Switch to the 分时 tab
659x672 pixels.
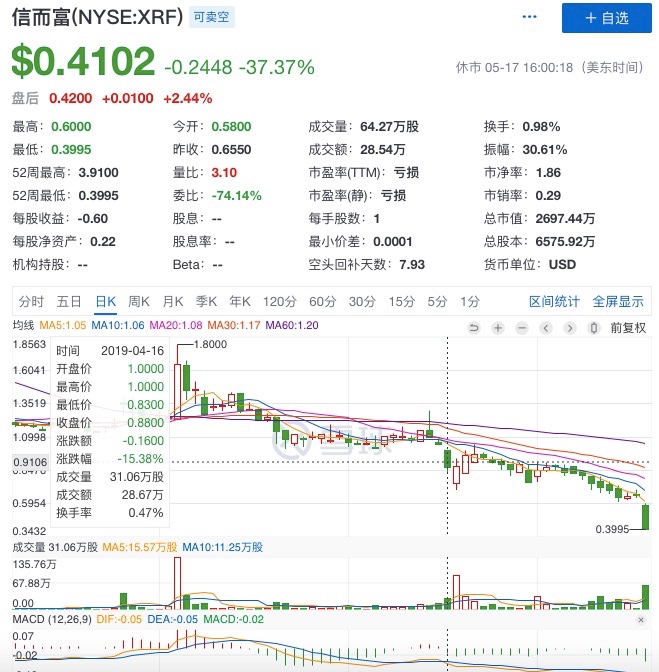tap(31, 302)
